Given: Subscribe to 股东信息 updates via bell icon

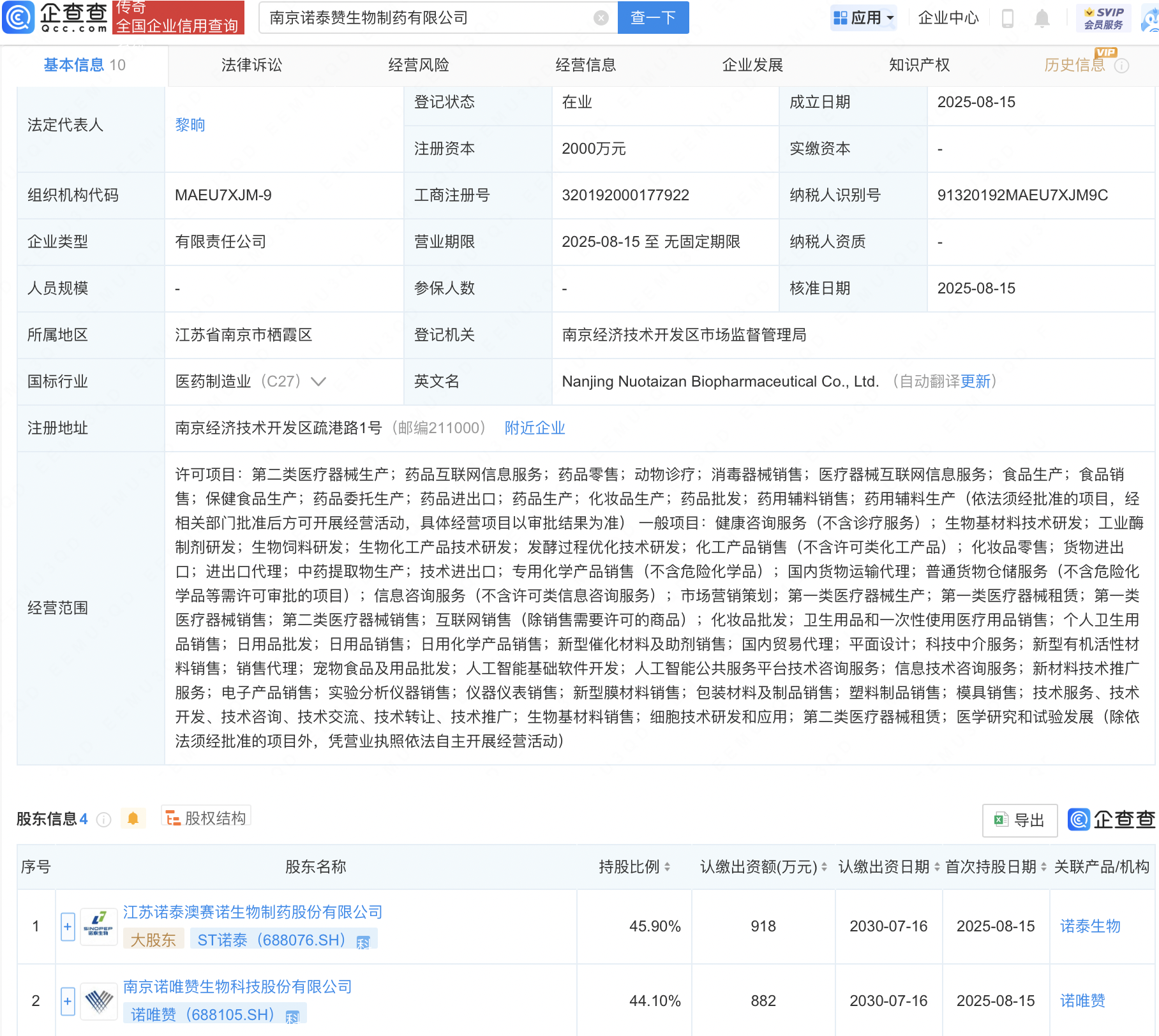Looking at the screenshot, I should 133,818.
